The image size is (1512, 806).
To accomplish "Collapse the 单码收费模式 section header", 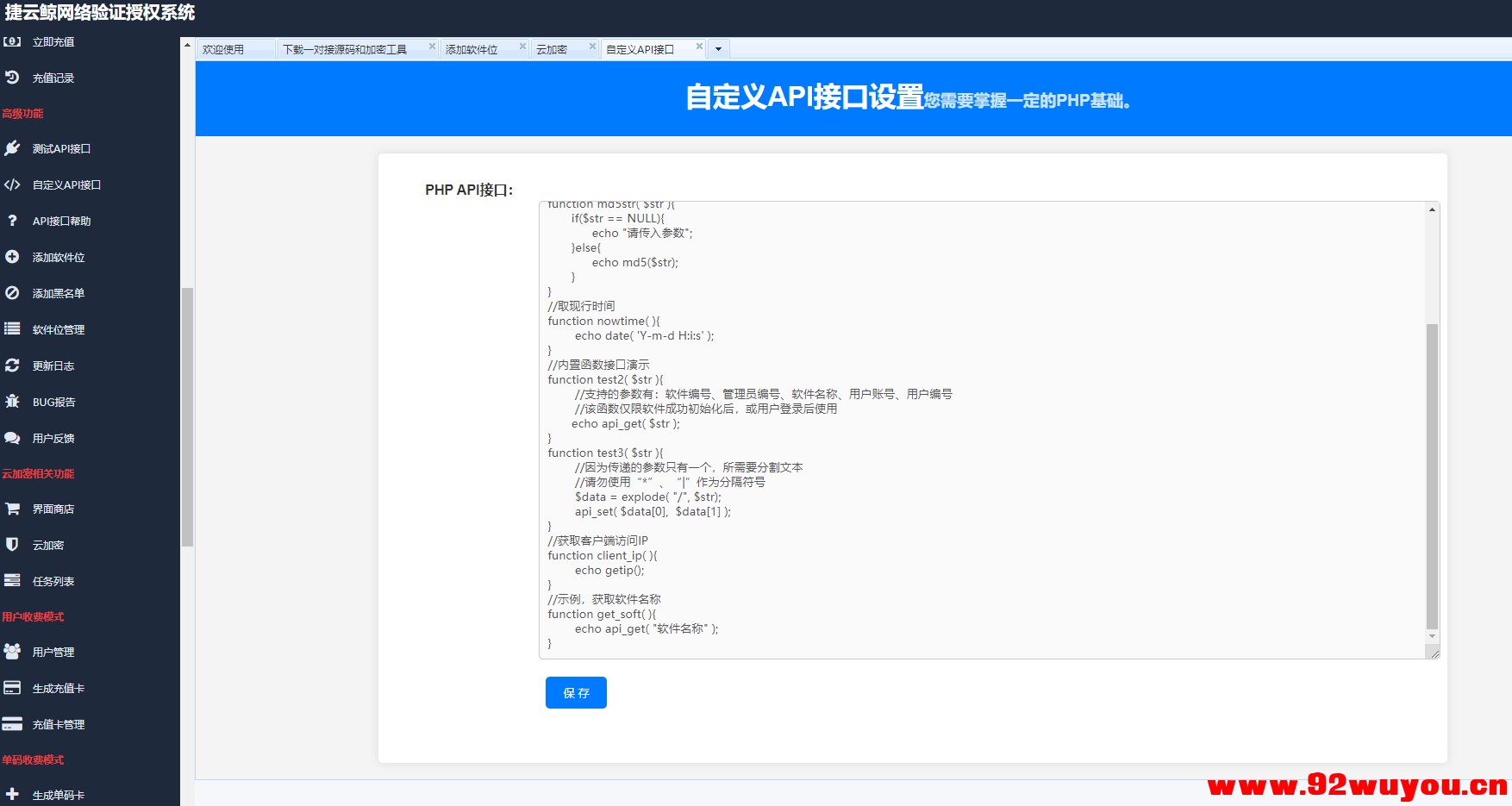I will coord(33,759).
